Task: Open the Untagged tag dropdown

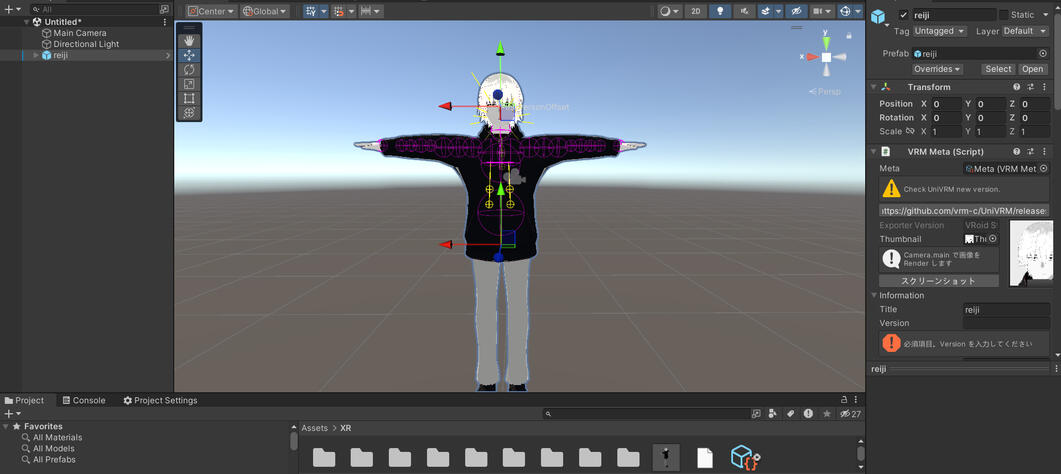Action: click(939, 31)
